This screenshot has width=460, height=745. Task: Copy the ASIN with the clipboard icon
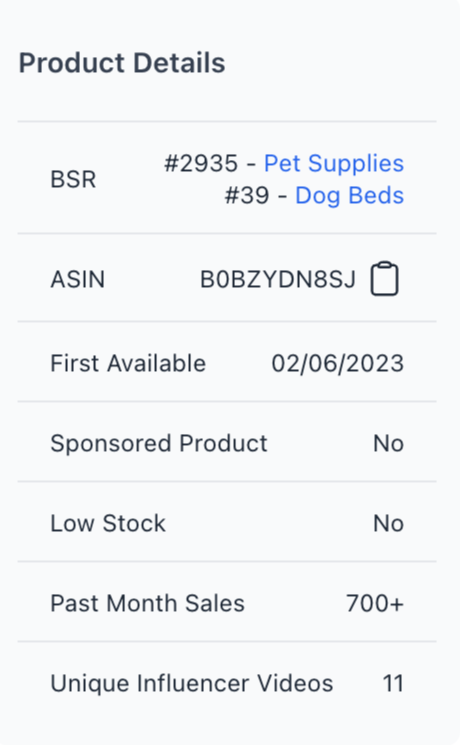pos(384,279)
